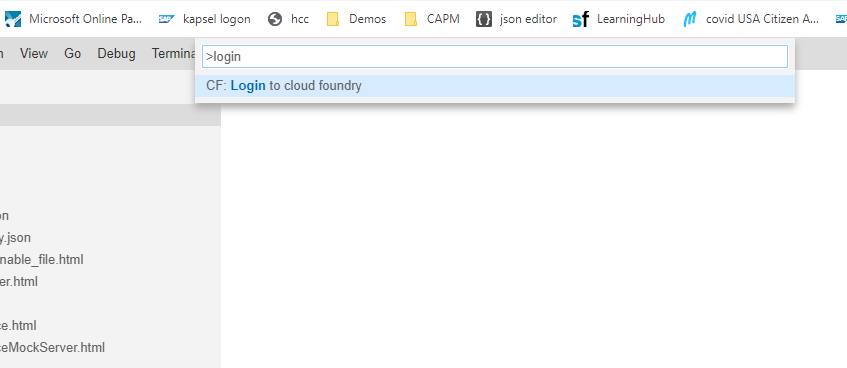847x368 pixels.
Task: Click the Demos bookmark label
Action: tap(367, 19)
